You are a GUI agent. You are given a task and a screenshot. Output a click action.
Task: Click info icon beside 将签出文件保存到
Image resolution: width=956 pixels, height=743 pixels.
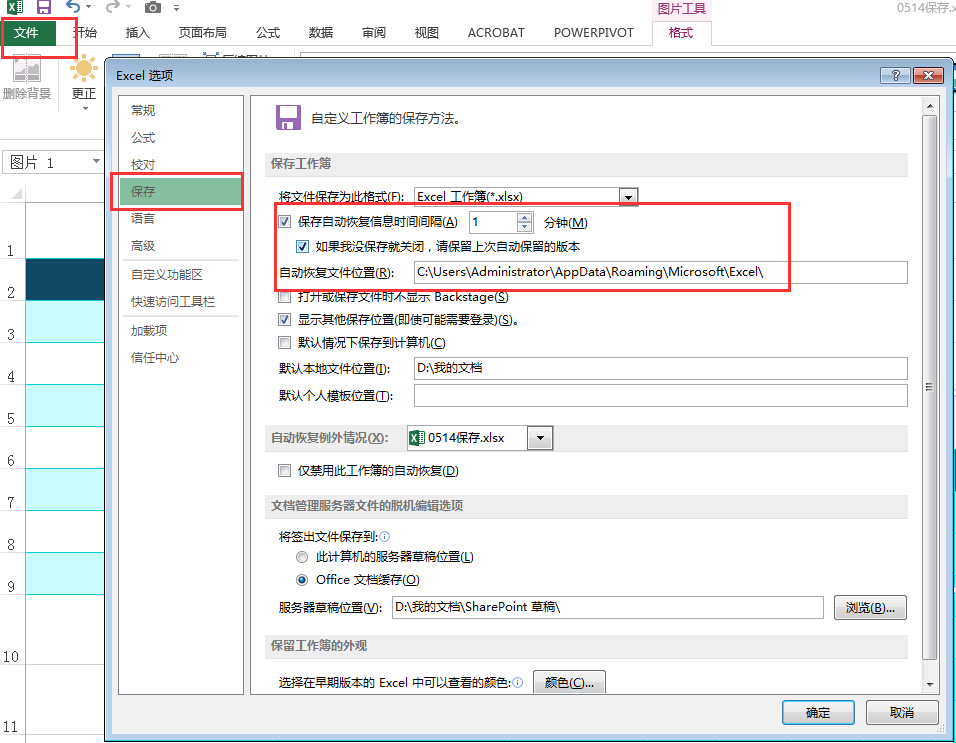tap(385, 536)
